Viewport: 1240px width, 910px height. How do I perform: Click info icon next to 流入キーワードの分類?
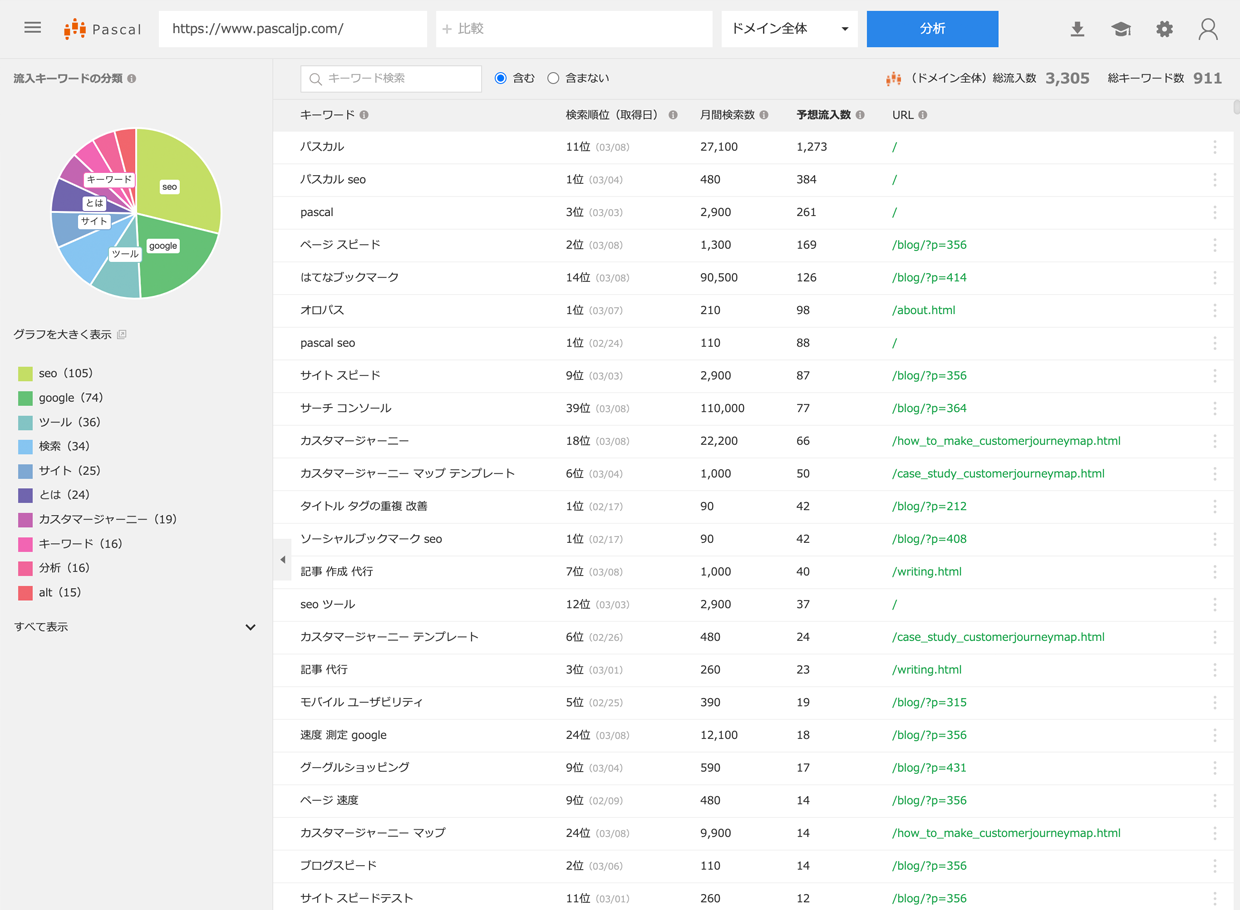pos(132,78)
